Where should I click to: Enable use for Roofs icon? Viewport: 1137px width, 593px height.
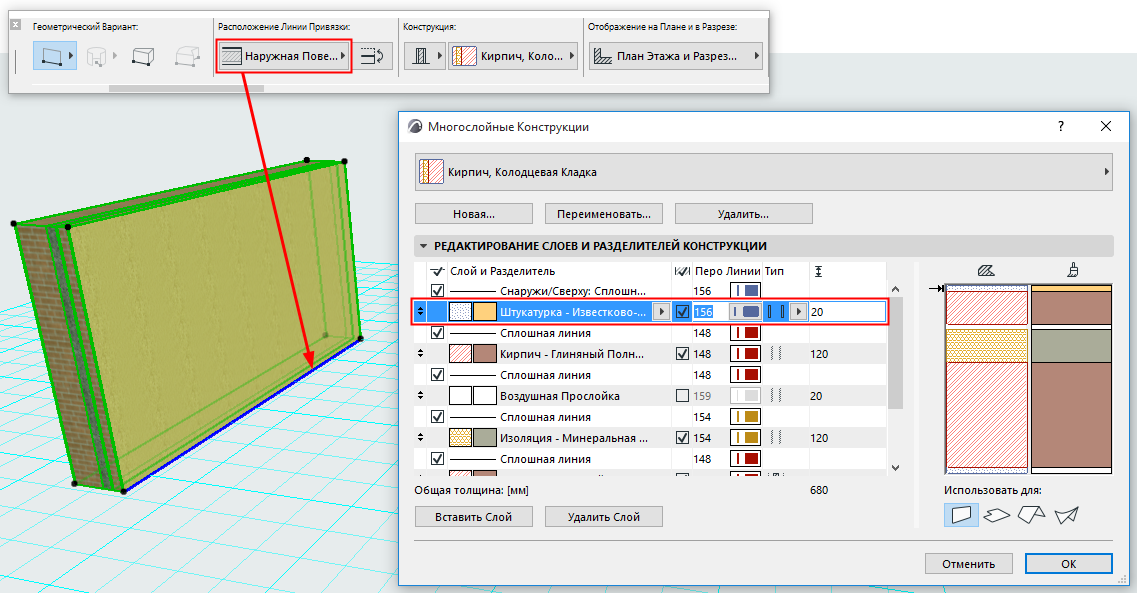pyautogui.click(x=1031, y=515)
